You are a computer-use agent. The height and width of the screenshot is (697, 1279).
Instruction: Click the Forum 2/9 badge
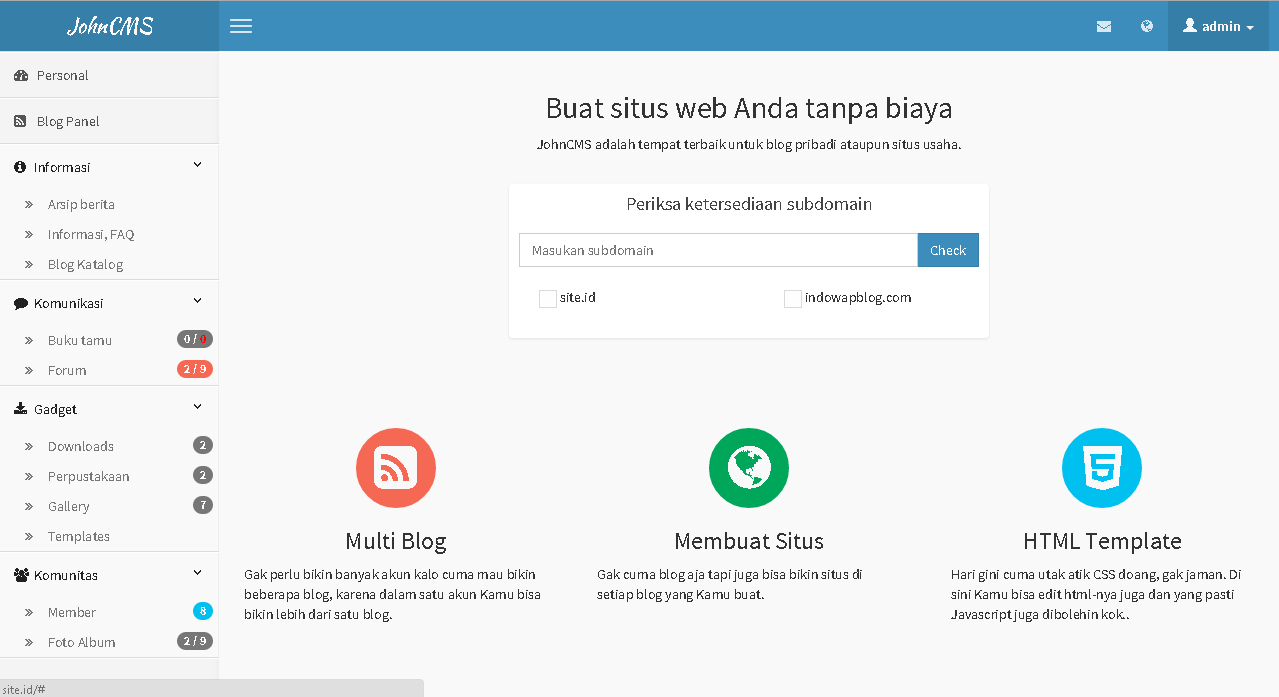(195, 369)
